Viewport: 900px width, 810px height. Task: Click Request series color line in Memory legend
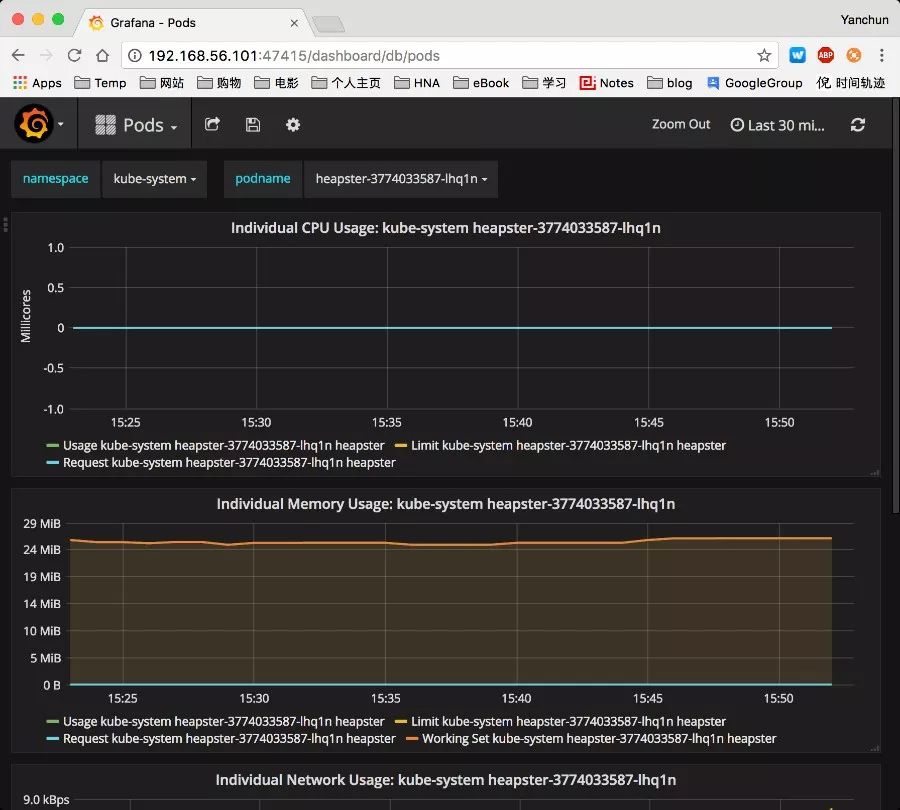[x=53, y=739]
